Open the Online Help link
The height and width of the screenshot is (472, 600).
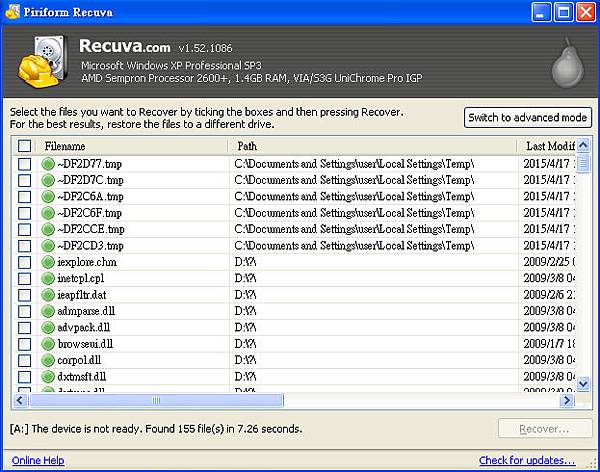point(38,460)
